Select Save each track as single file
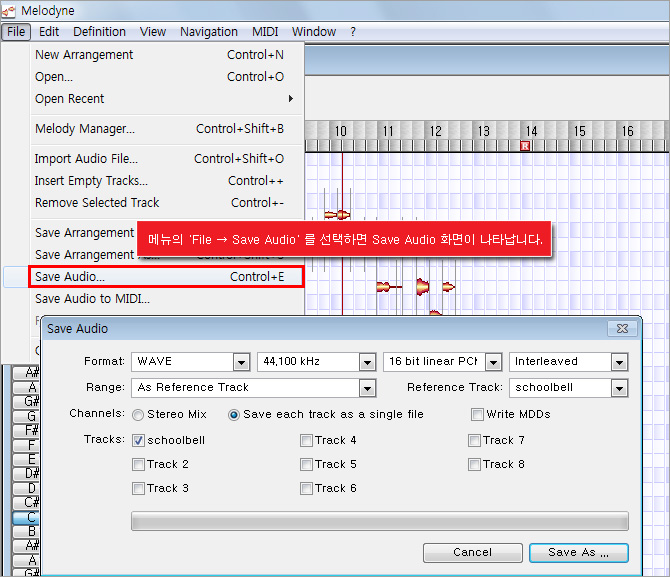 (234, 415)
